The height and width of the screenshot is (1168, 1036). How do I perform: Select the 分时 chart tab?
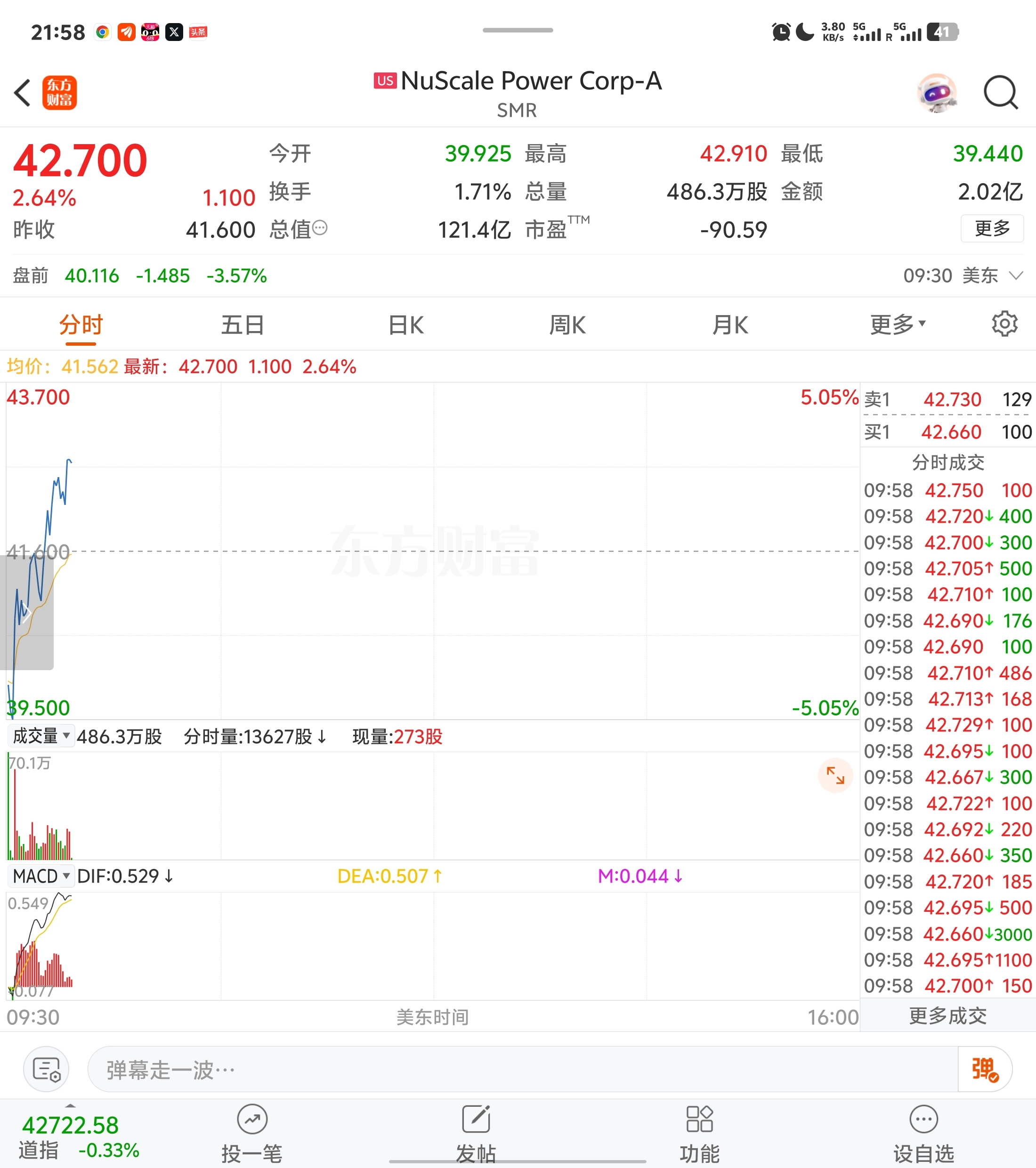pos(81,324)
